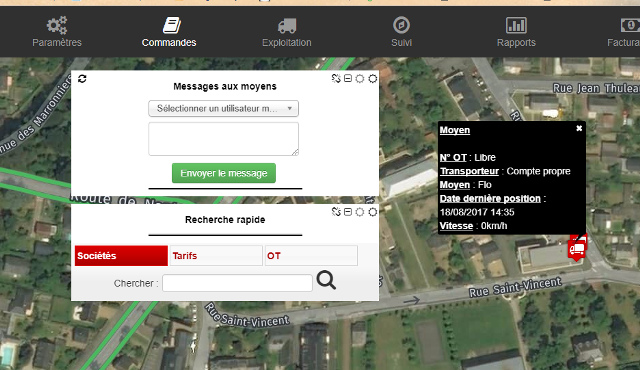Open the Commandes menu

click(x=169, y=31)
